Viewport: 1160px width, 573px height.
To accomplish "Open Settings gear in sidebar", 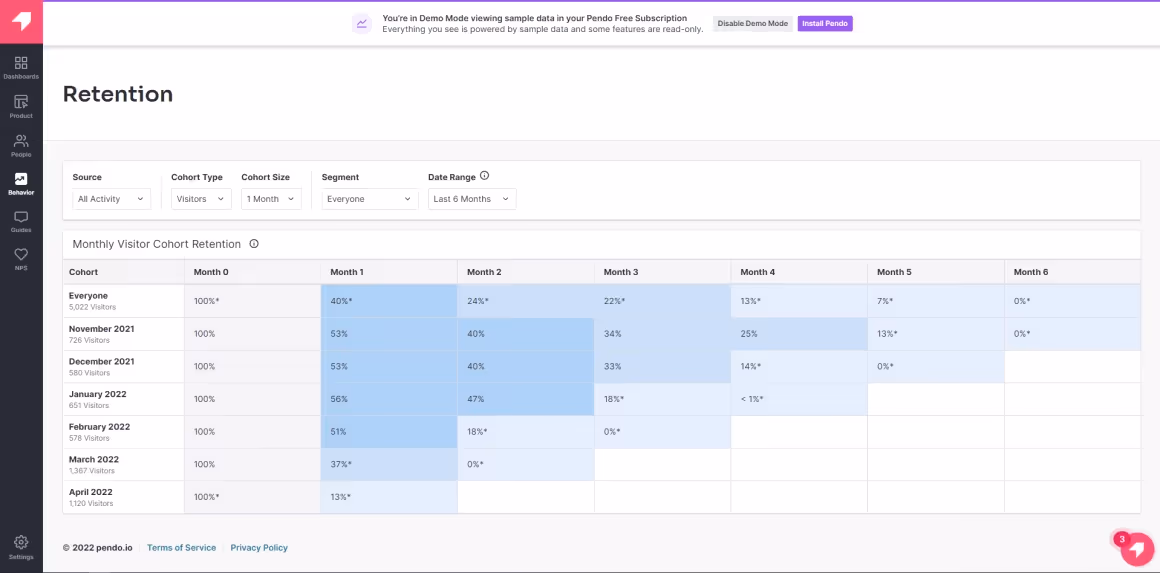I will tap(21, 542).
